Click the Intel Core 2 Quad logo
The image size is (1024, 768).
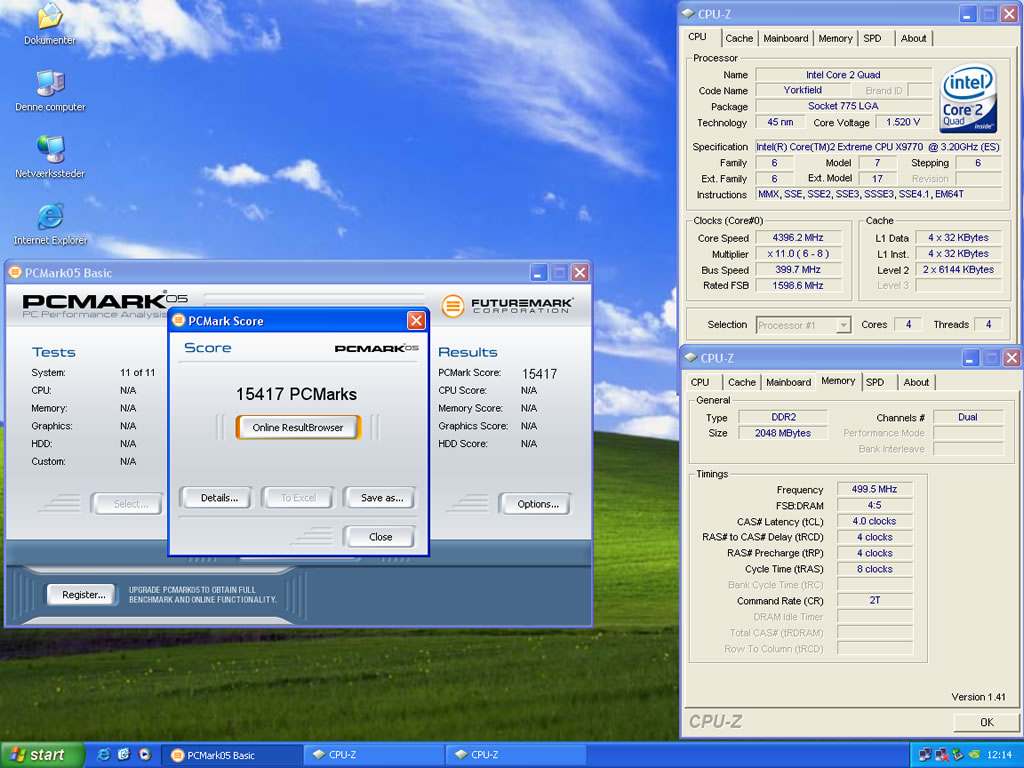[968, 98]
